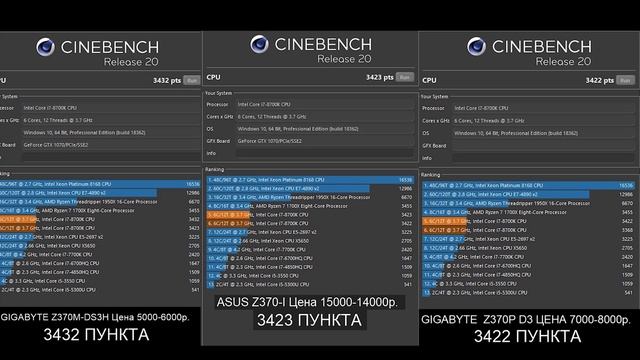Click the Cinebench logo in the 3432 pts panel
This screenshot has height=360, width=640.
pos(45,47)
